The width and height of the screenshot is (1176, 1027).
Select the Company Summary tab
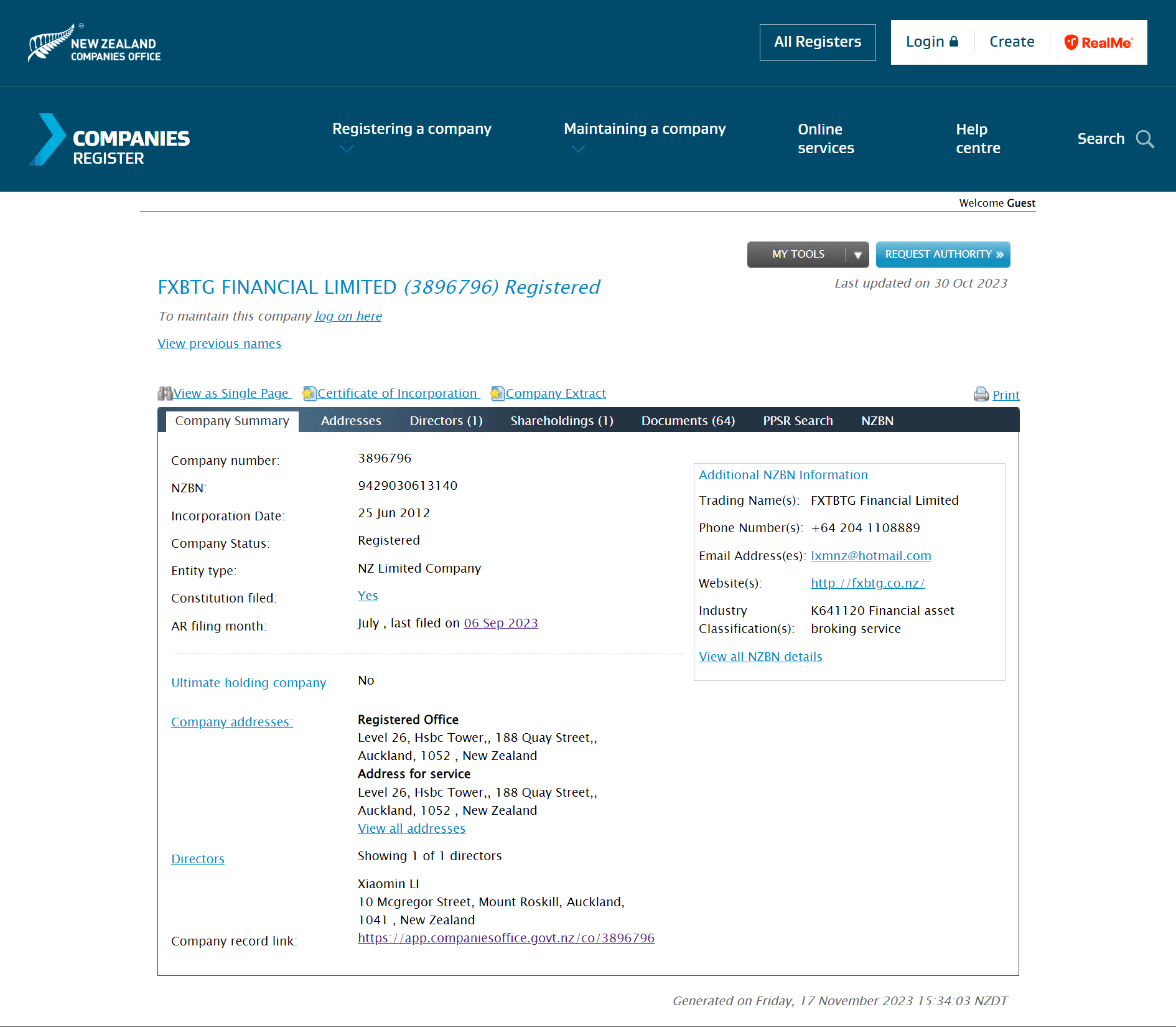click(x=232, y=421)
